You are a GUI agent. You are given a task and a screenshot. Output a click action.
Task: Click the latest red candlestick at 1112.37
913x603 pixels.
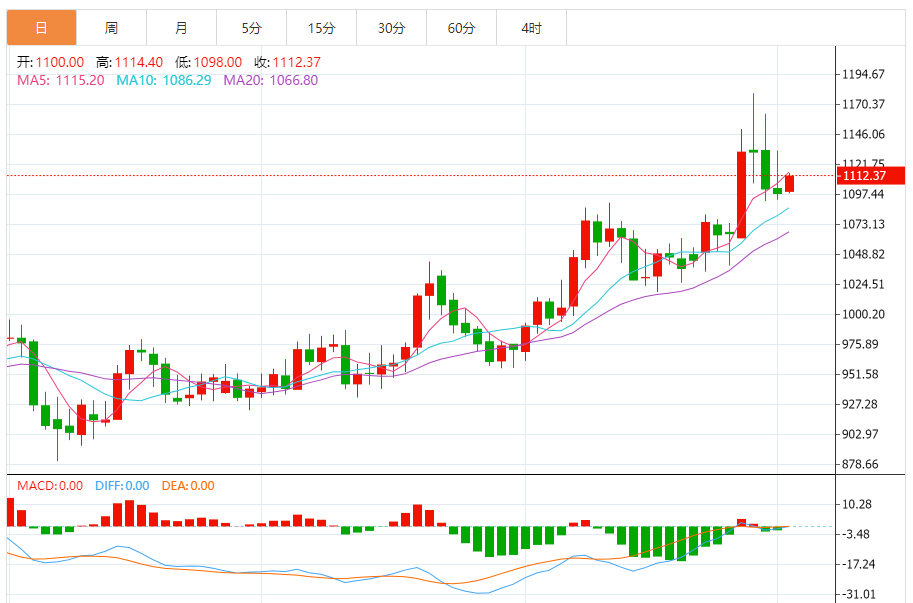790,183
